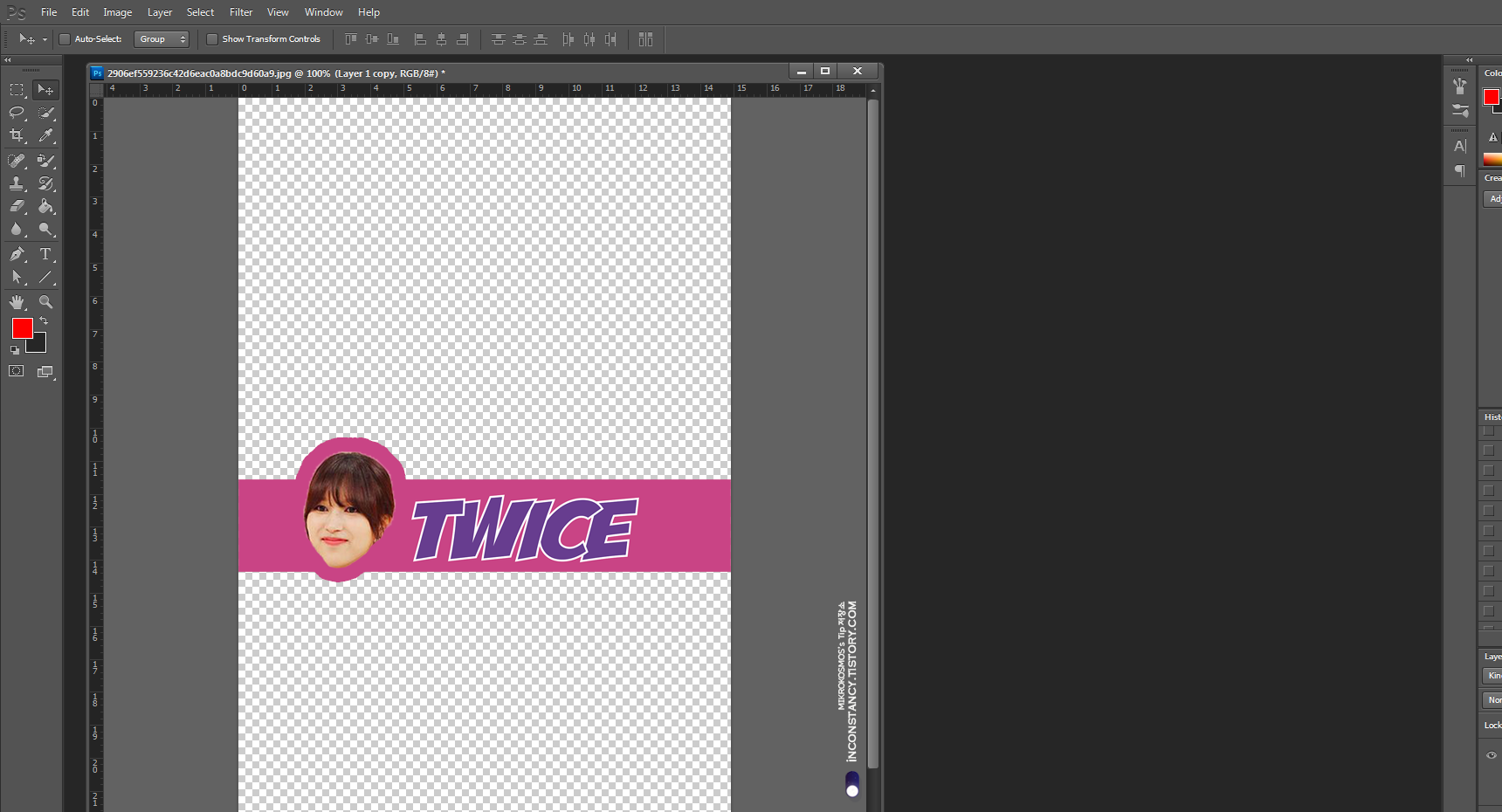The width and height of the screenshot is (1502, 812).
Task: Click Distribute top edges icon
Action: [x=498, y=39]
